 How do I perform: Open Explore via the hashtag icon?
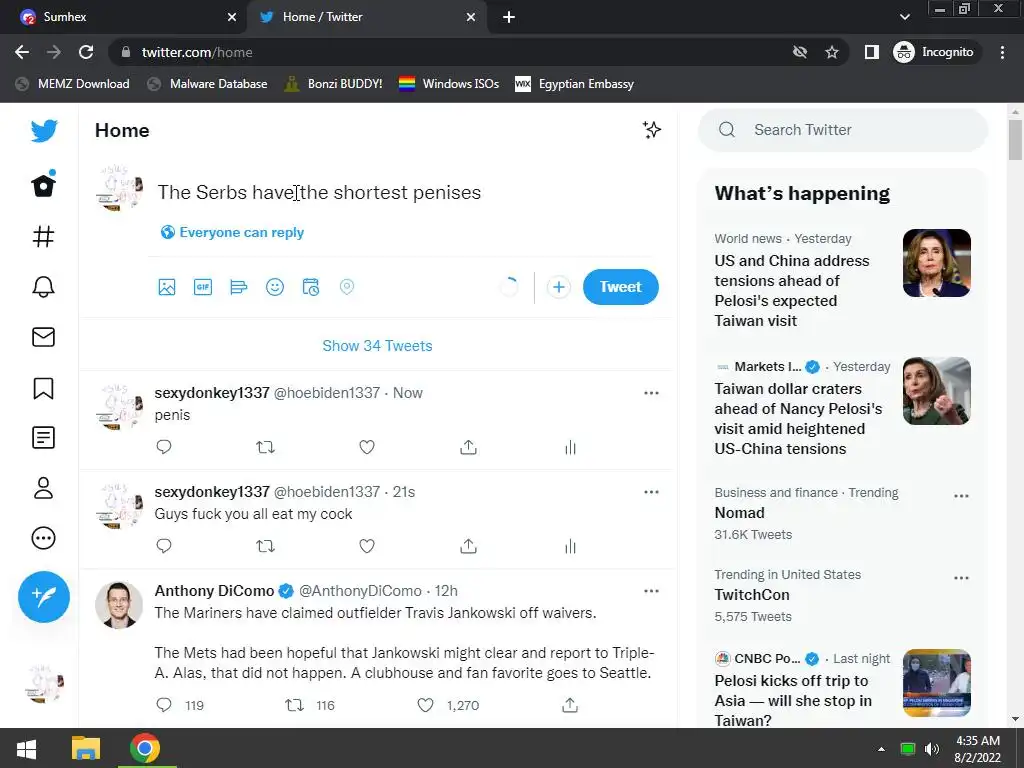44,236
